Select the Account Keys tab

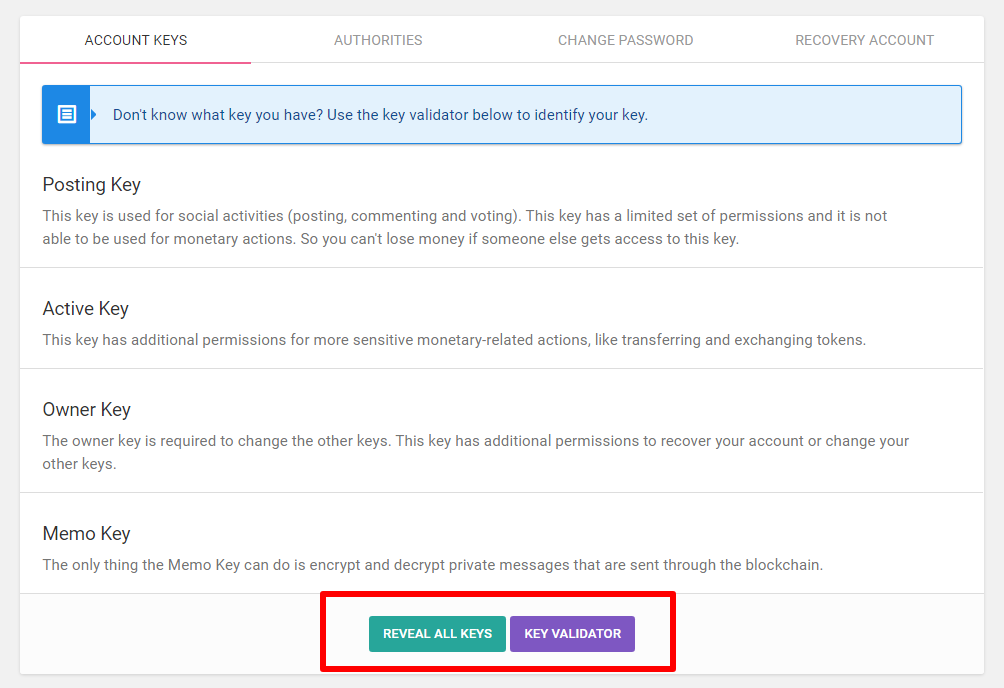tap(136, 40)
